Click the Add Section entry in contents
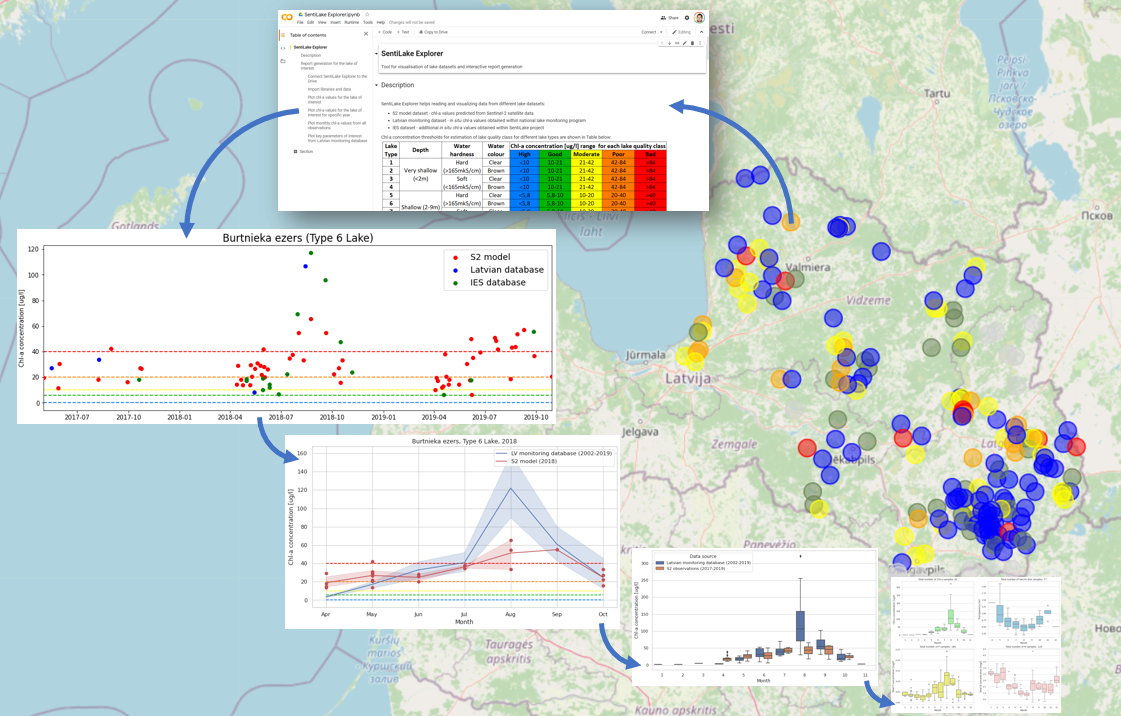1121x716 pixels. (x=304, y=152)
